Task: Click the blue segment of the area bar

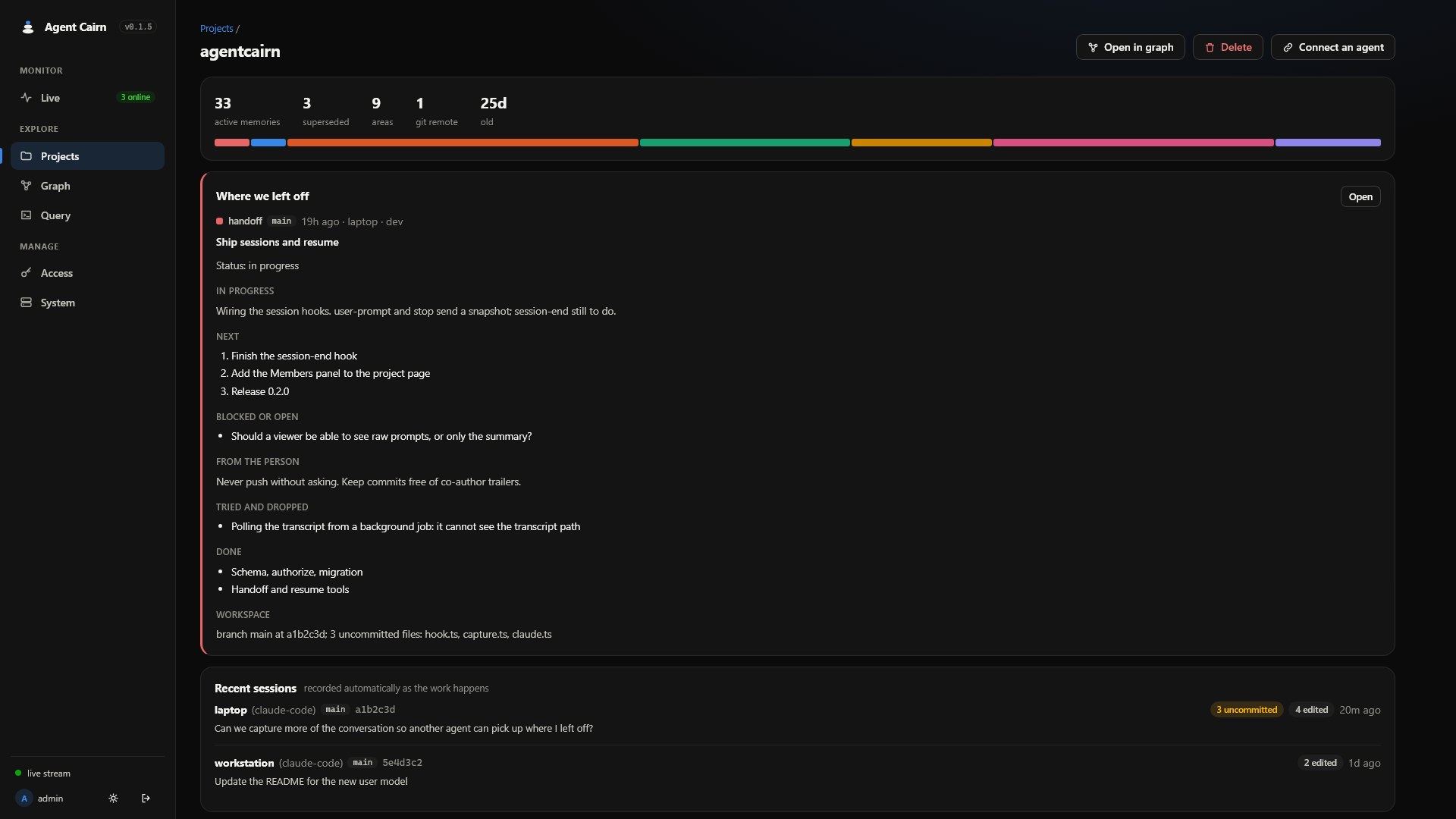Action: [x=268, y=143]
